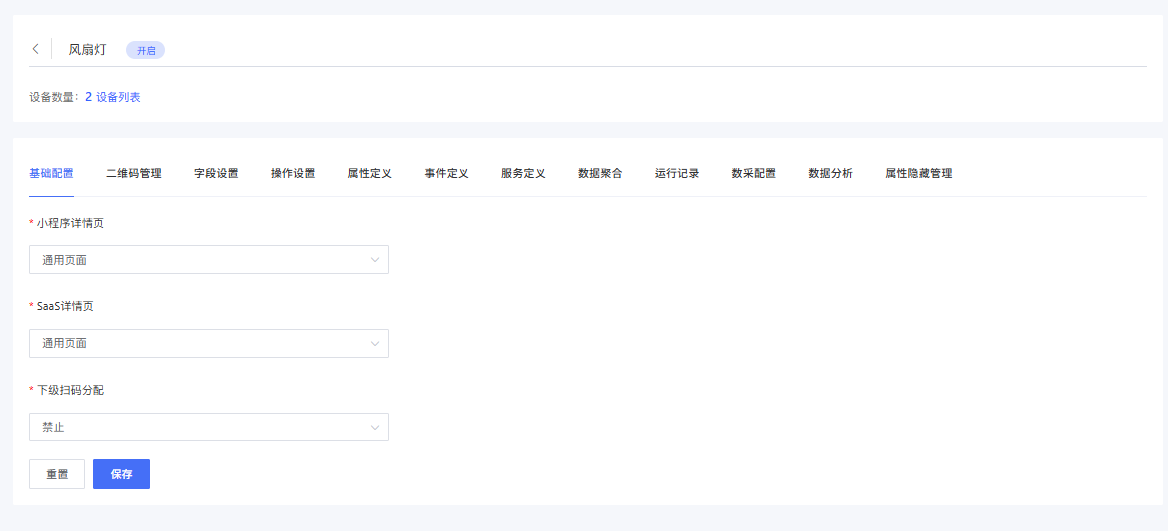The width and height of the screenshot is (1168, 531).
Task: Switch to the 属性定义 tab
Action: tap(369, 173)
